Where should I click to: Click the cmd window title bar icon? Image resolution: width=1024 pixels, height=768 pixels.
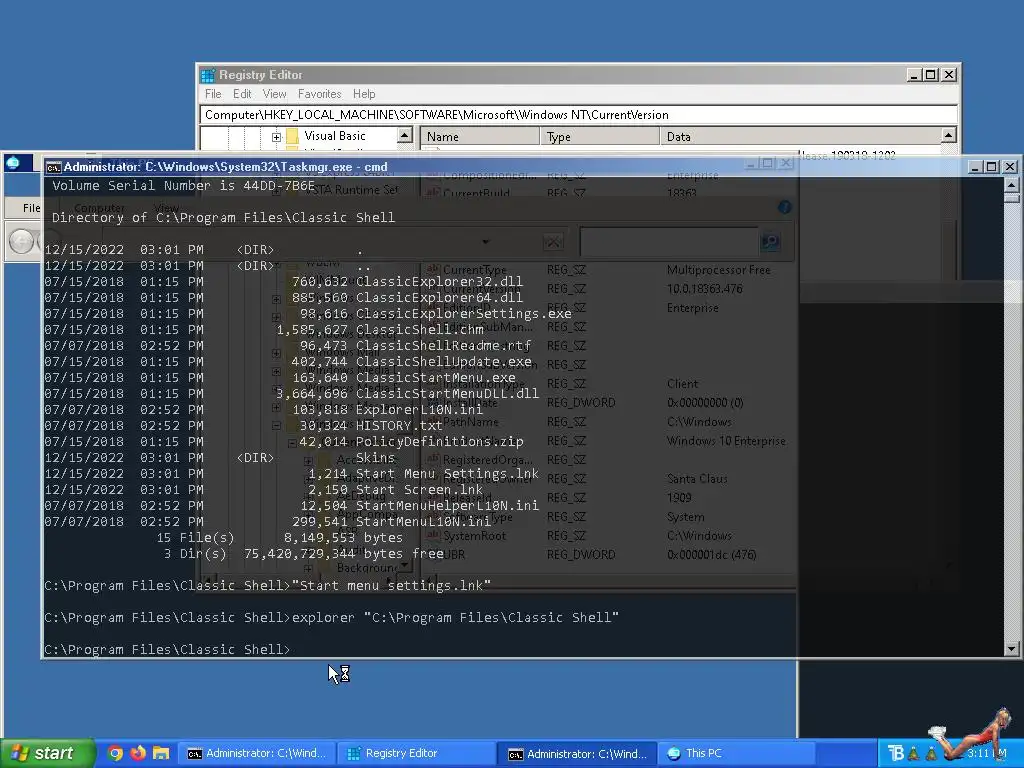(54, 168)
